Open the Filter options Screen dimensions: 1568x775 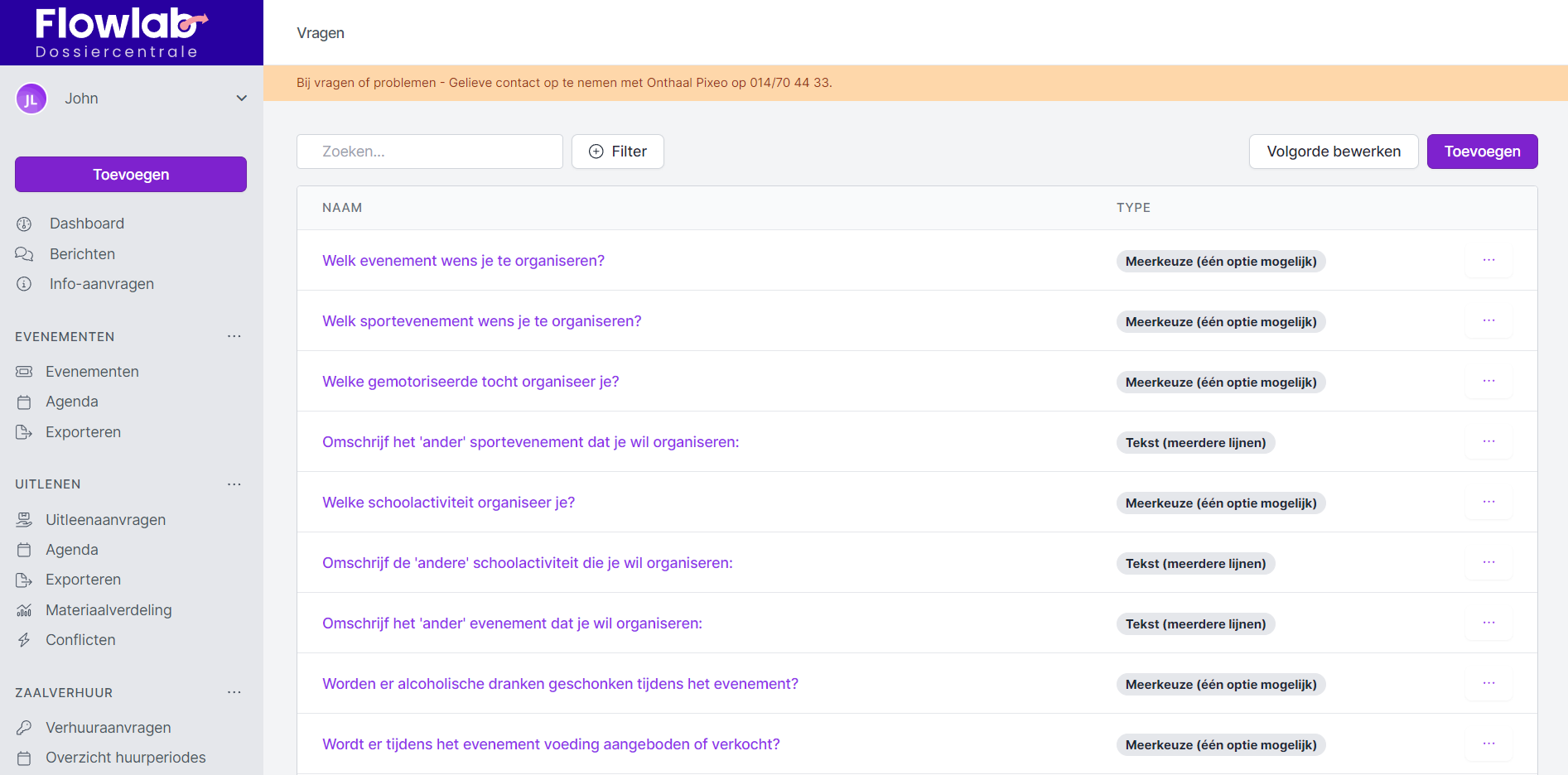click(617, 152)
